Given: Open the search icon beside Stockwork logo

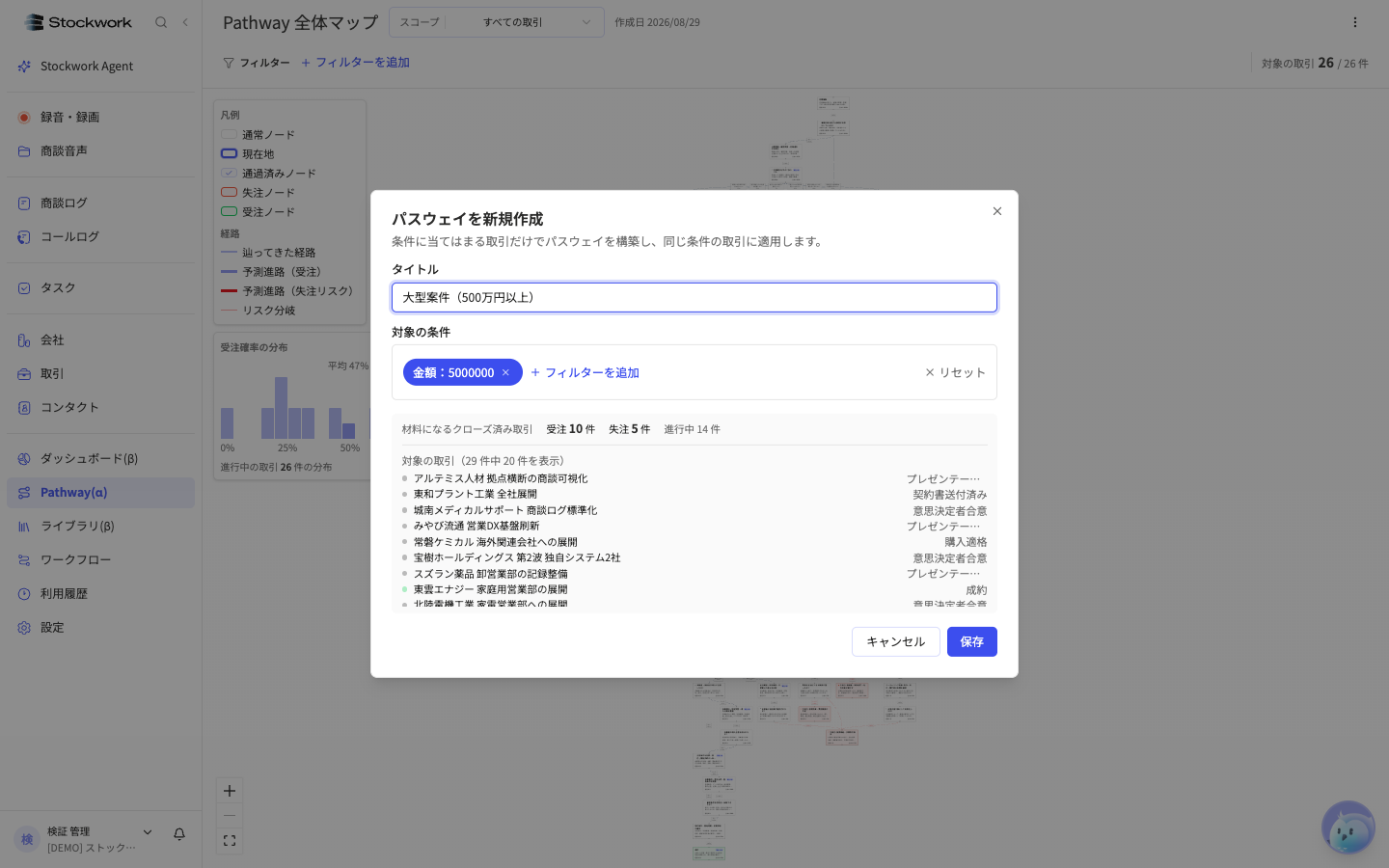Looking at the screenshot, I should pyautogui.click(x=161, y=22).
